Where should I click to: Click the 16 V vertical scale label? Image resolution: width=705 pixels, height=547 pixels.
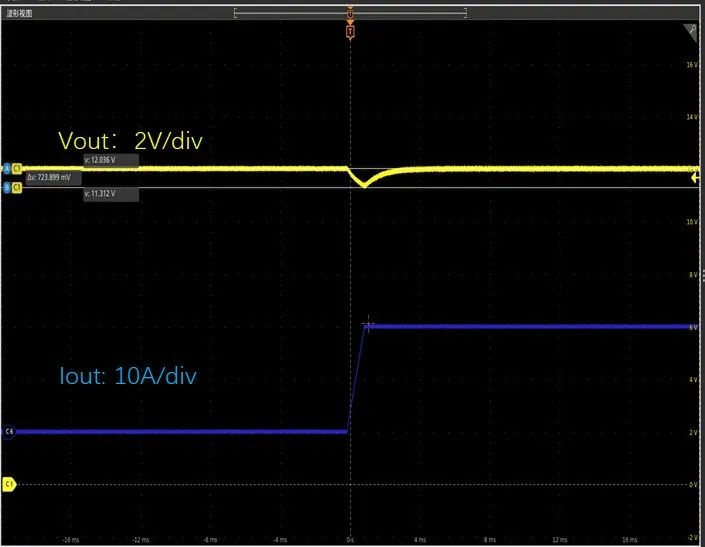(690, 65)
